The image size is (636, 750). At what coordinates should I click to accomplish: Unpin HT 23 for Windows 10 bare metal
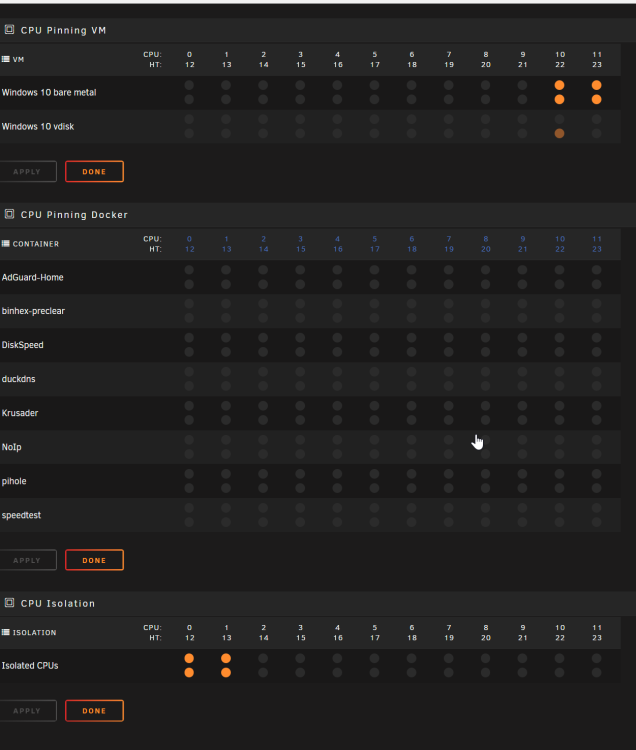[x=596, y=99]
